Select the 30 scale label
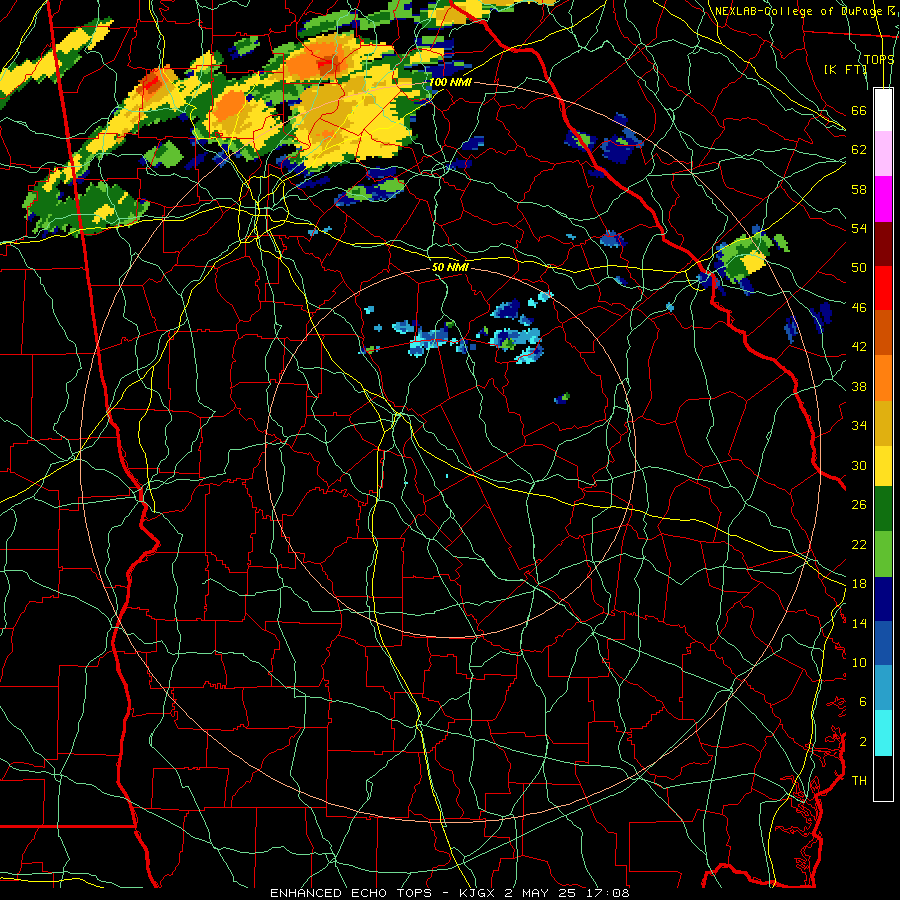The height and width of the screenshot is (900, 900). pos(859,465)
